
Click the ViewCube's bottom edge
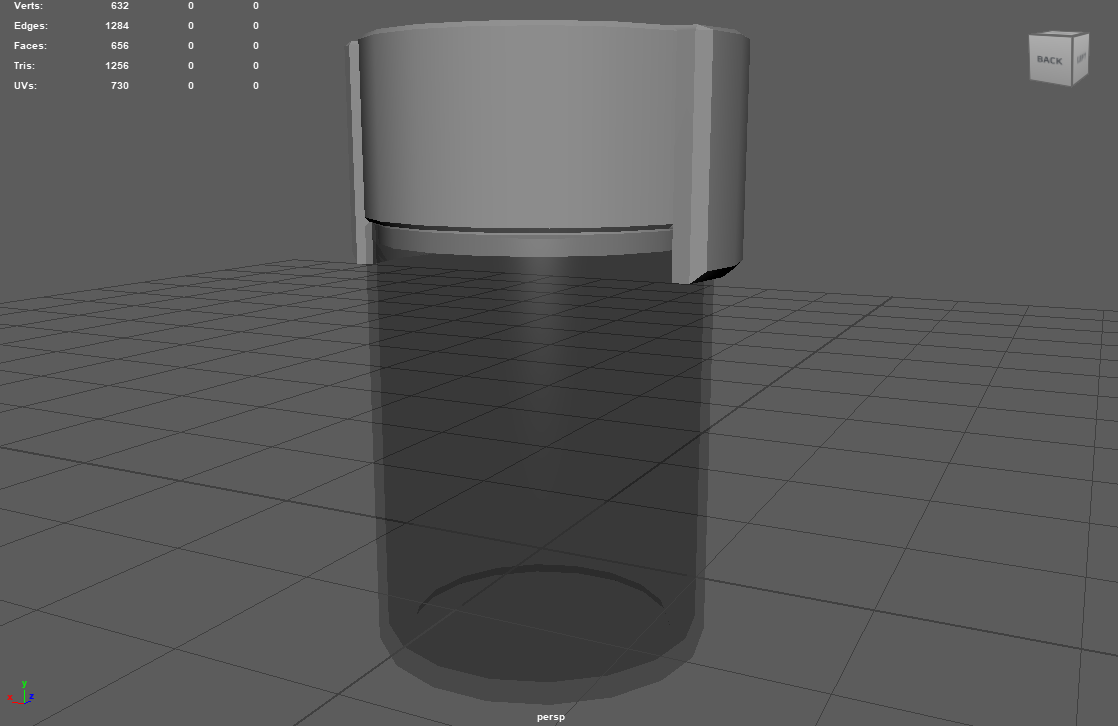click(1050, 83)
